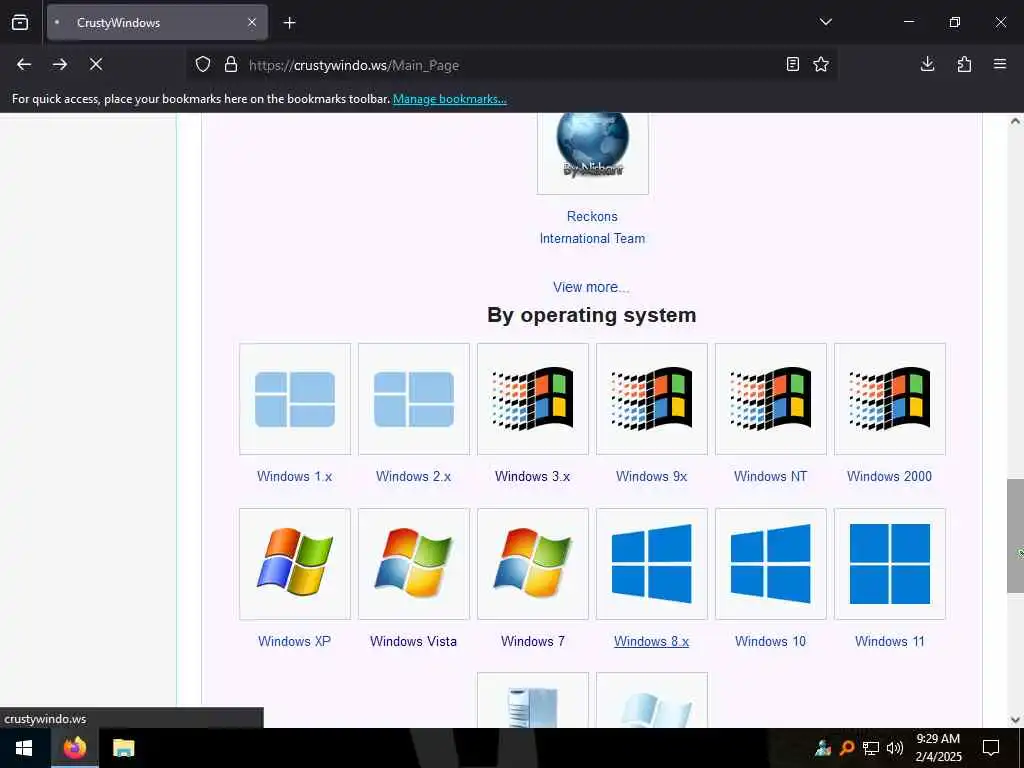The height and width of the screenshot is (768, 1024).
Task: Close the CrustyWindows tab
Action: click(252, 22)
